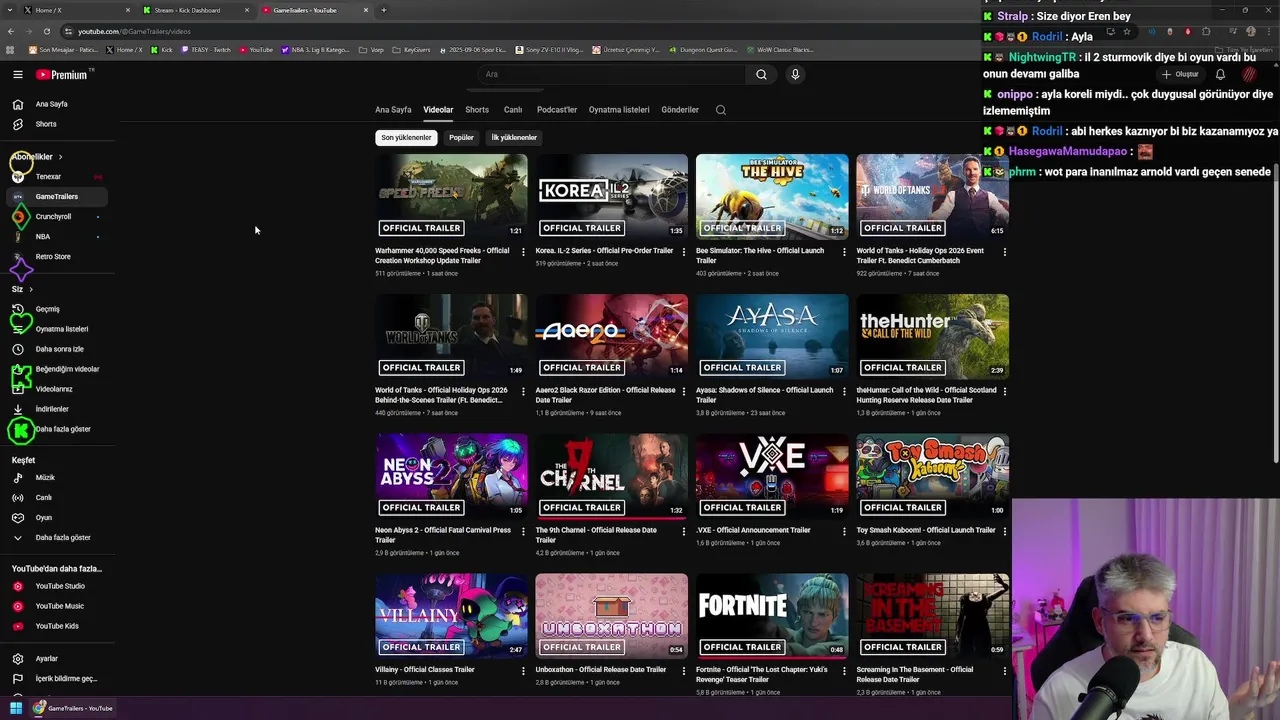
Task: Click the YouTube search input field
Action: 611,74
